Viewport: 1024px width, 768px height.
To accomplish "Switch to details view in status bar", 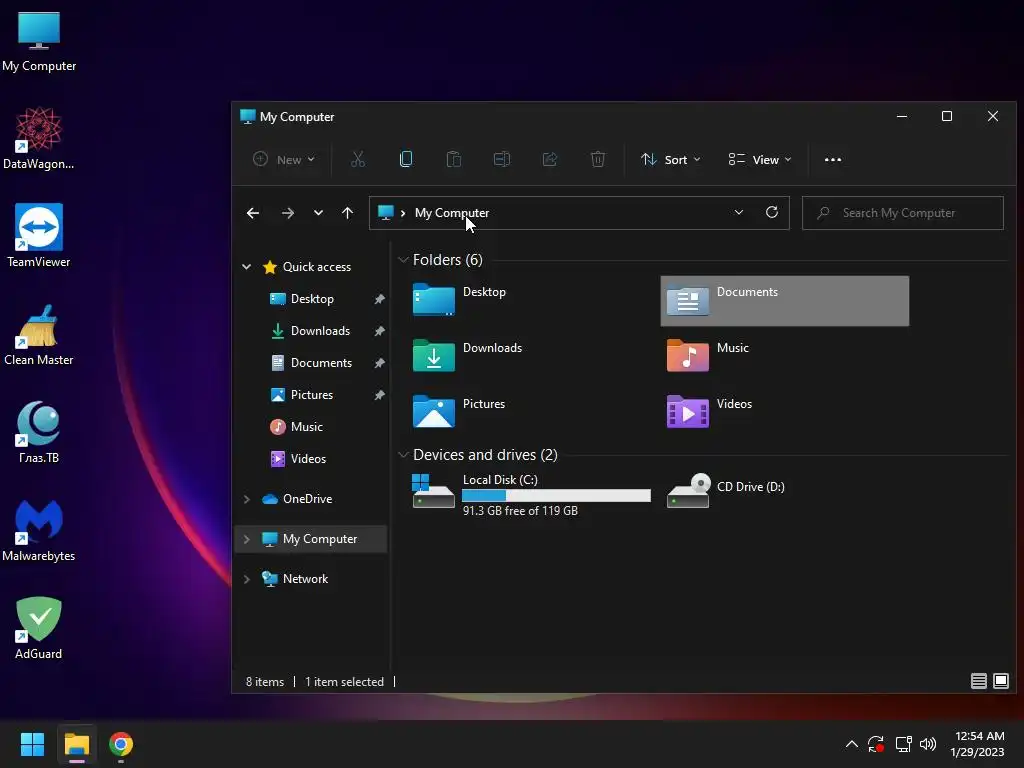I will [978, 681].
